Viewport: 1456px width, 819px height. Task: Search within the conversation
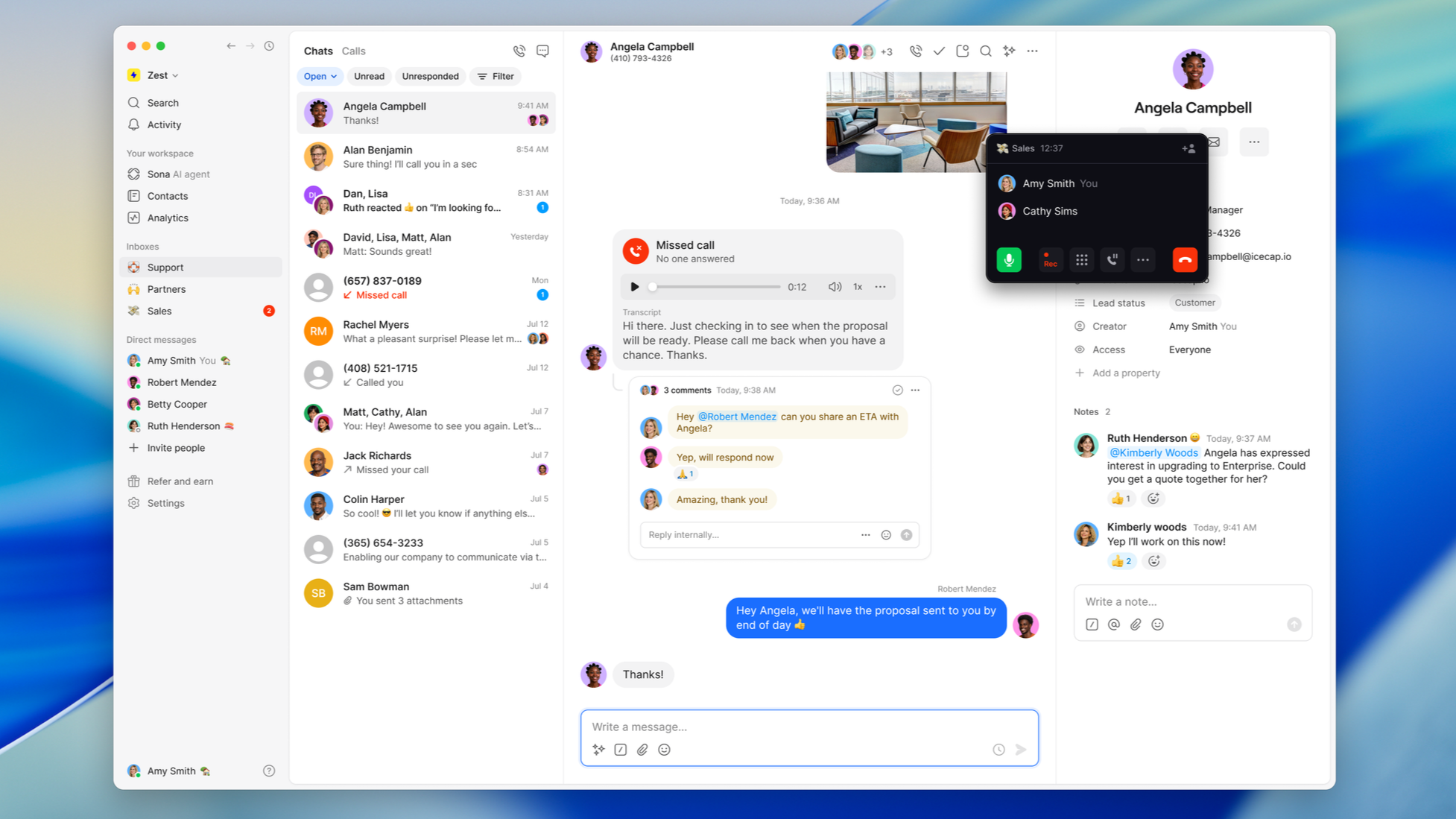pos(985,51)
